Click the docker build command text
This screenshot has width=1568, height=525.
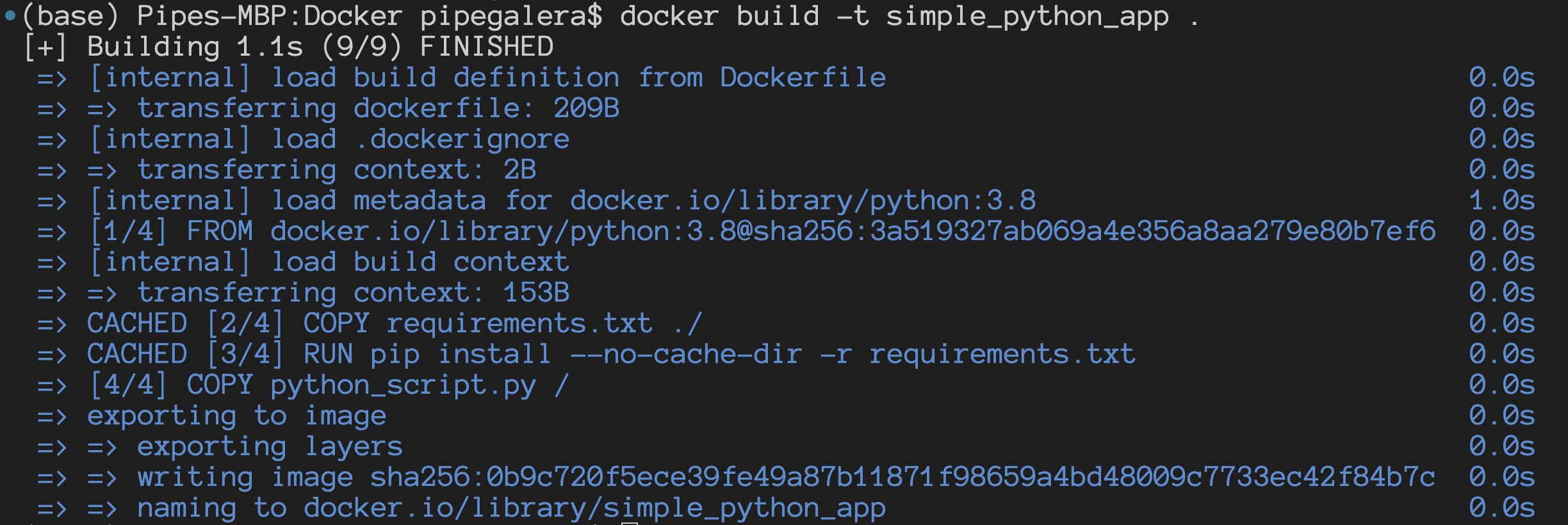pos(910,16)
